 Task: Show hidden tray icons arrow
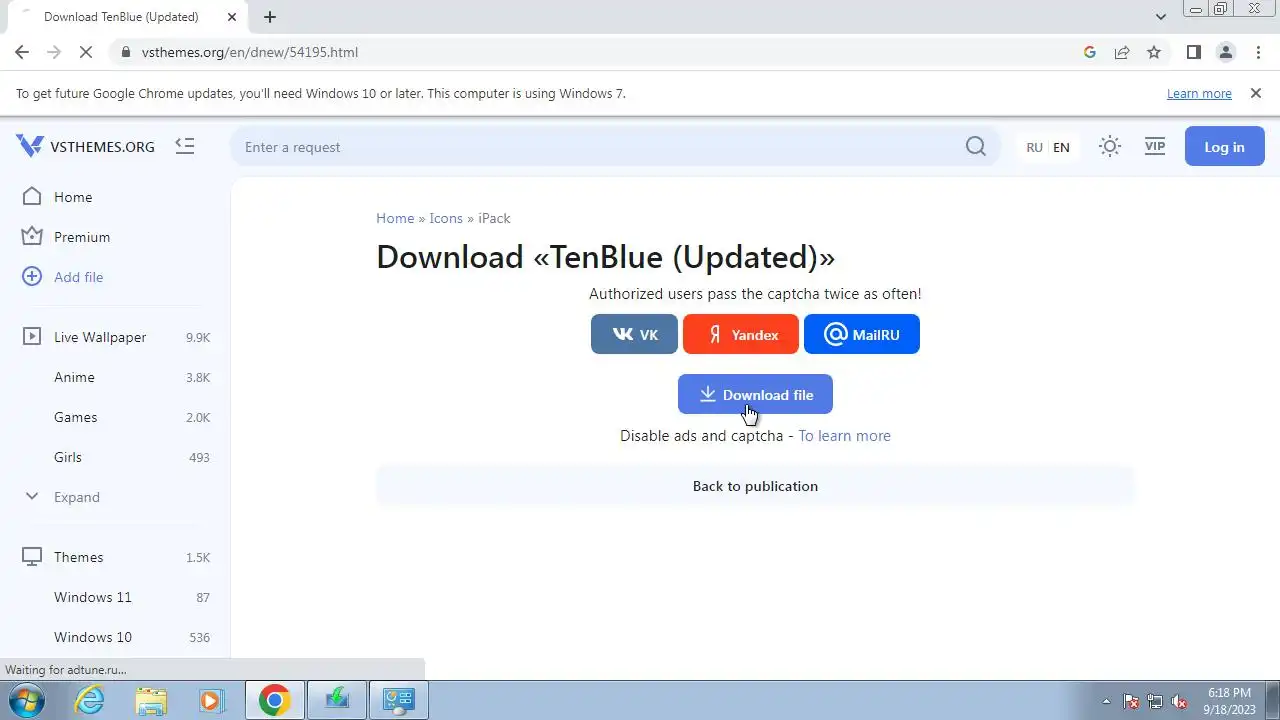tap(1106, 701)
